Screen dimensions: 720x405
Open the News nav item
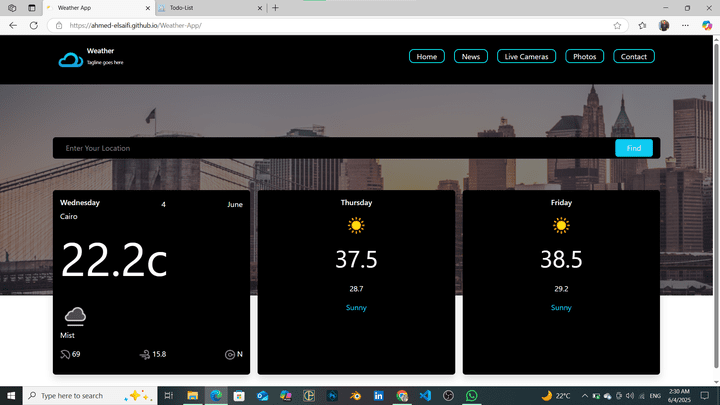471,56
